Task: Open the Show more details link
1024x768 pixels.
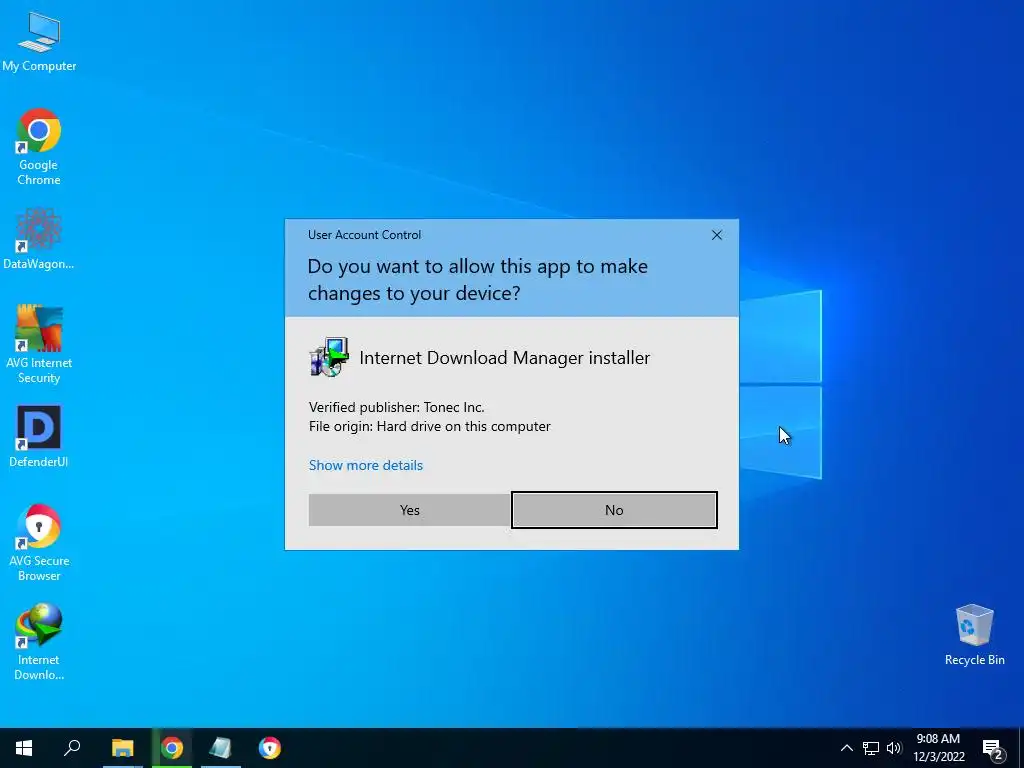Action: pos(366,465)
